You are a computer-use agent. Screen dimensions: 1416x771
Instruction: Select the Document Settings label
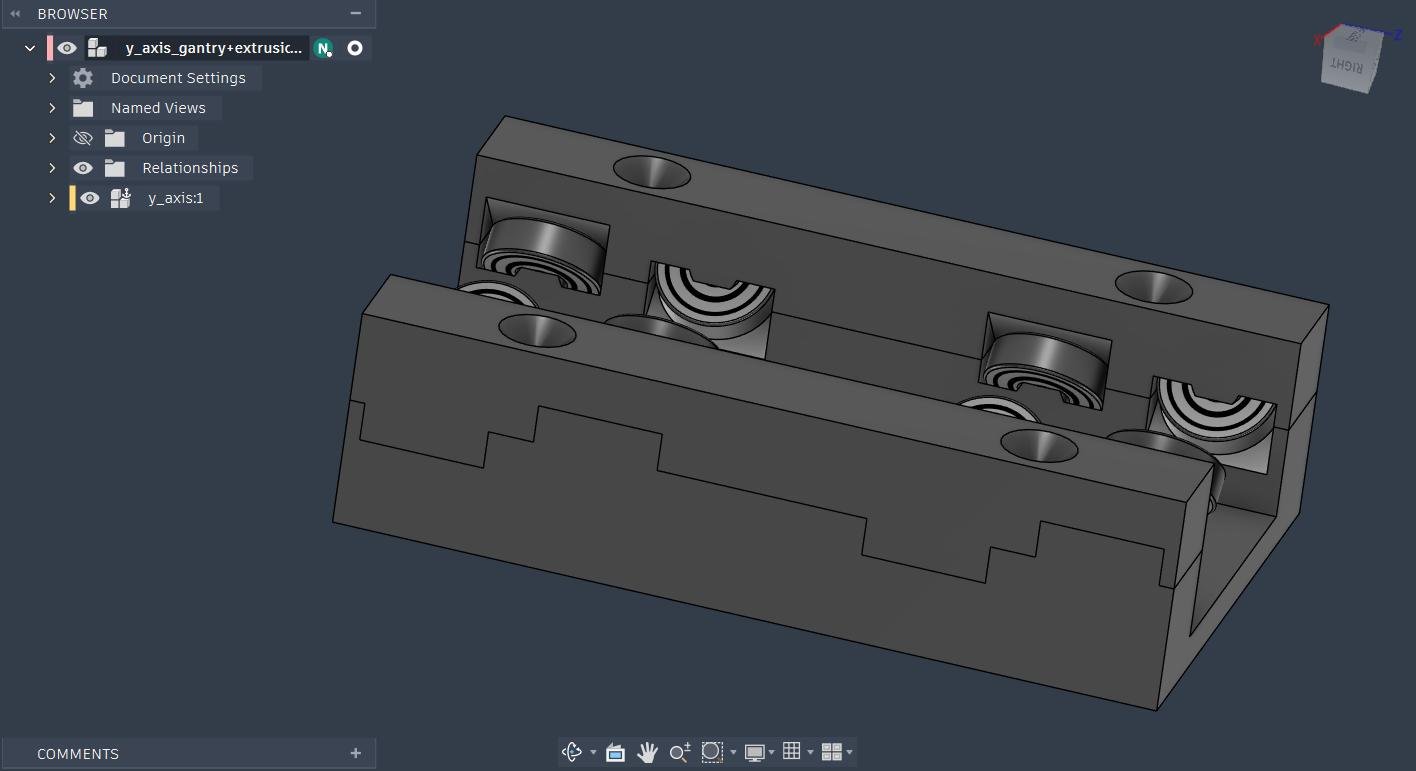coord(178,78)
